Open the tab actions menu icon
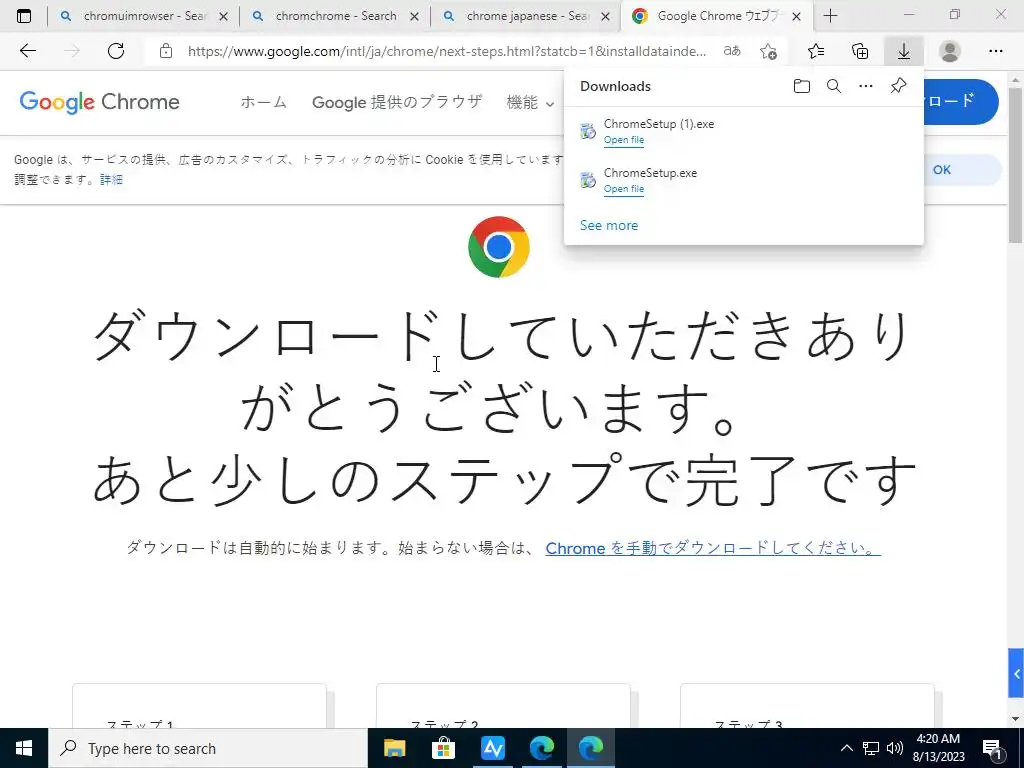 24,16
